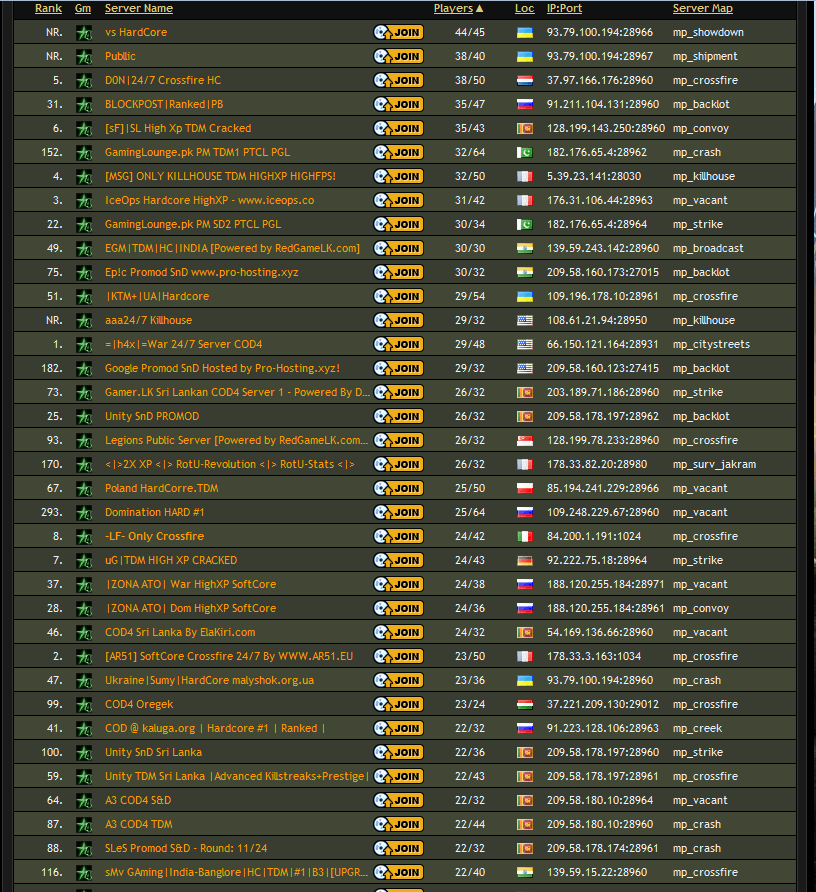Open the server name link Public

(120, 56)
